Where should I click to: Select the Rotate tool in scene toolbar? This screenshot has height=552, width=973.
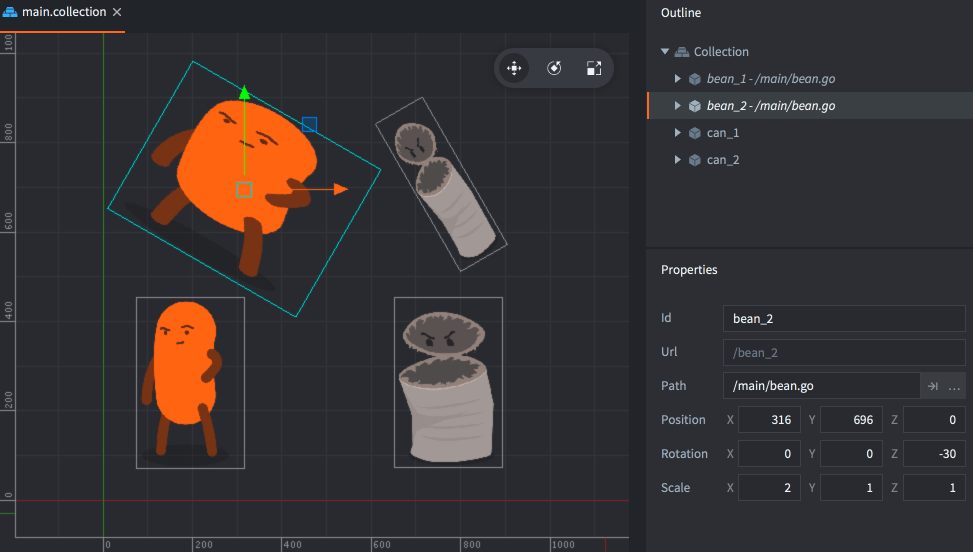click(x=554, y=69)
